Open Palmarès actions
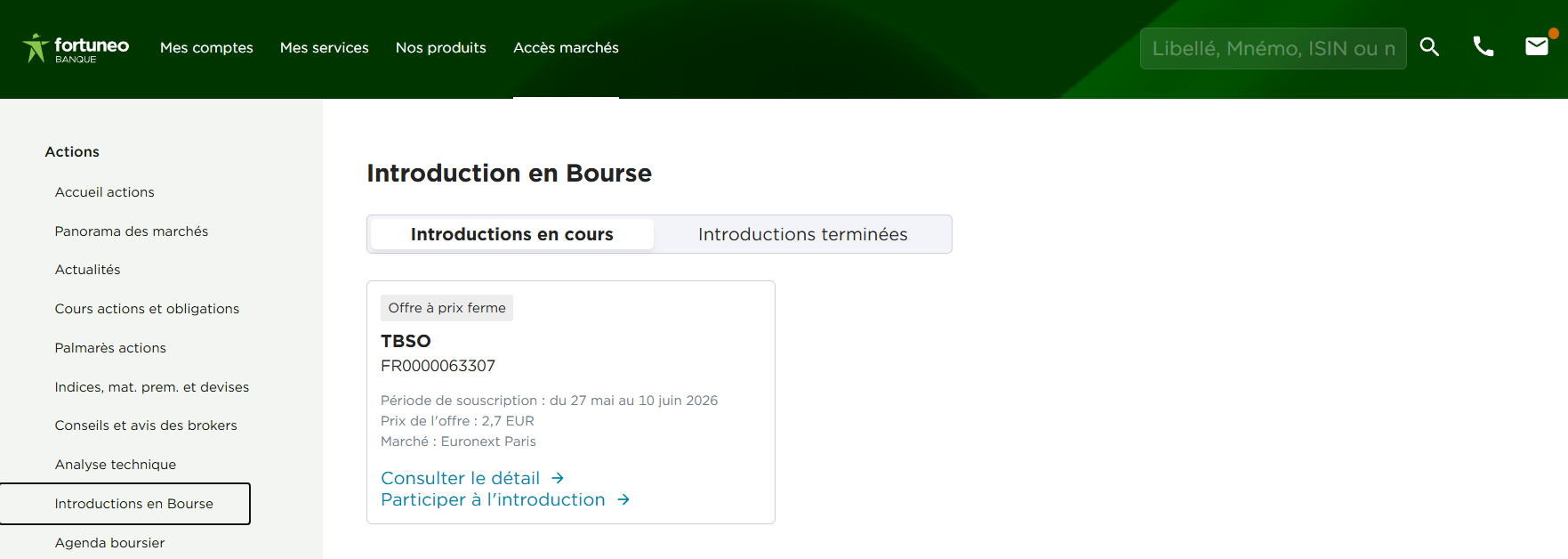 [x=110, y=348]
